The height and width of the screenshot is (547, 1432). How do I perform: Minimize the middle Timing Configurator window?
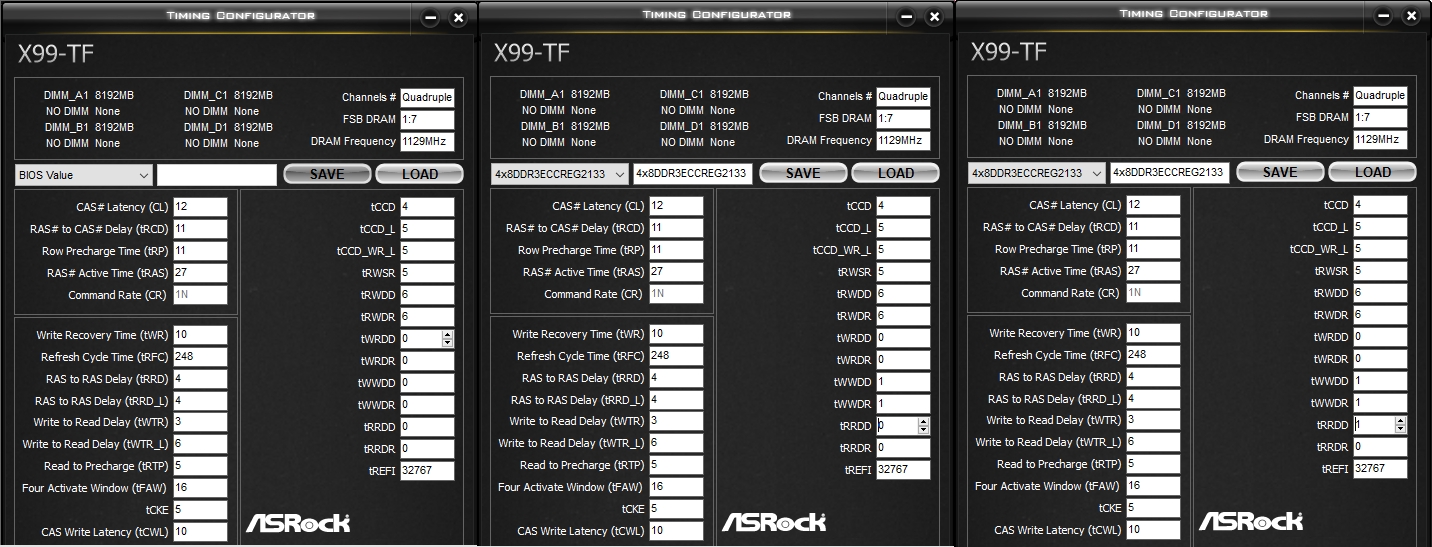click(906, 17)
